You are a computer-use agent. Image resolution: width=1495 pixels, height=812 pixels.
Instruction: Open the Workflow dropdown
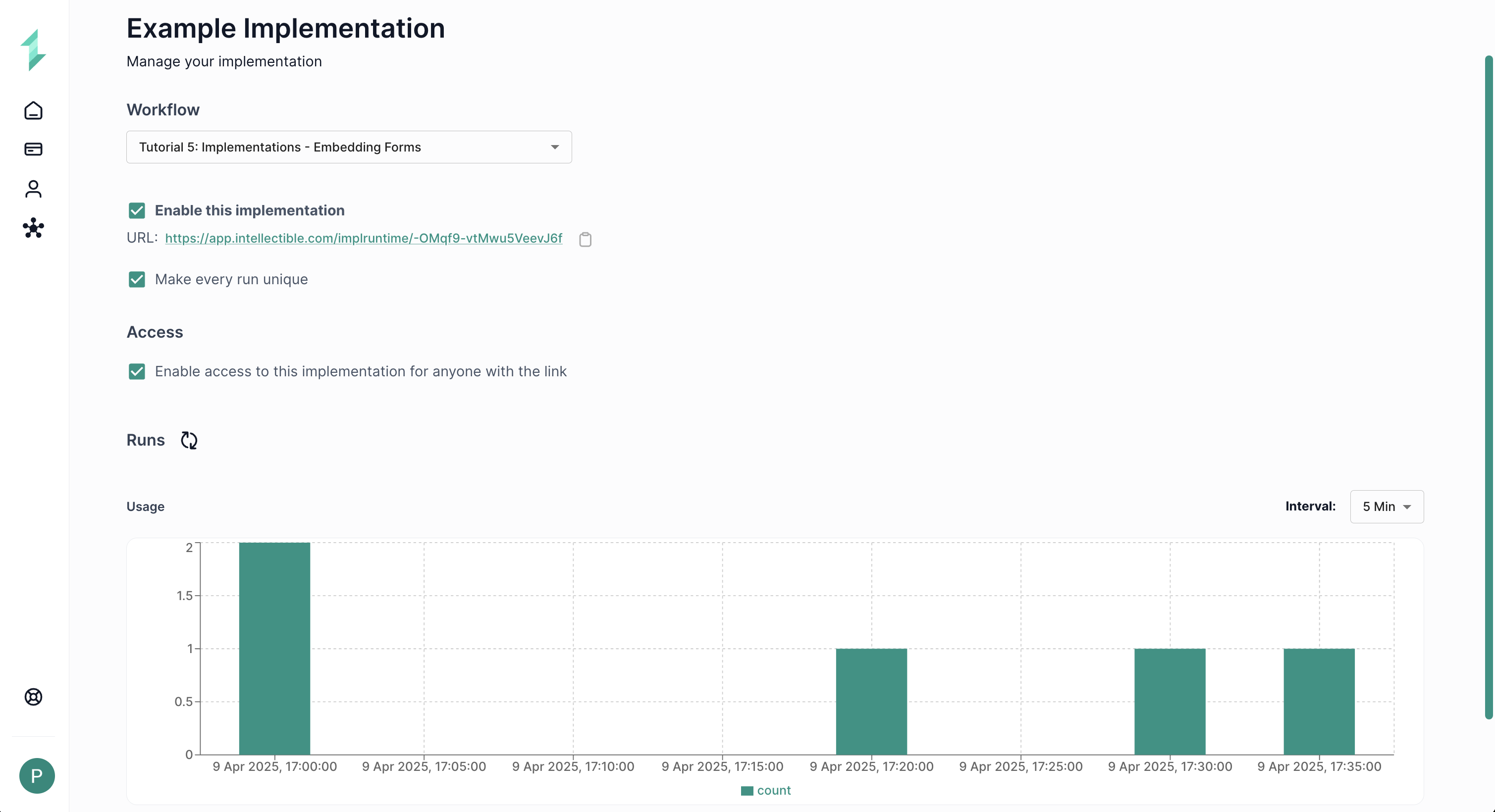click(x=349, y=147)
